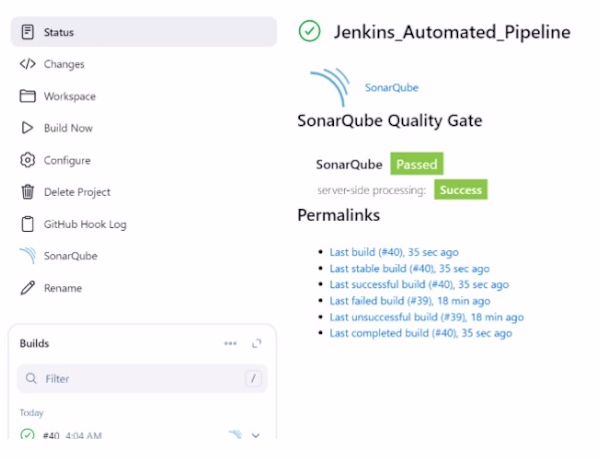Open the Last unsuccessful build (#39) permalink

click(x=427, y=317)
